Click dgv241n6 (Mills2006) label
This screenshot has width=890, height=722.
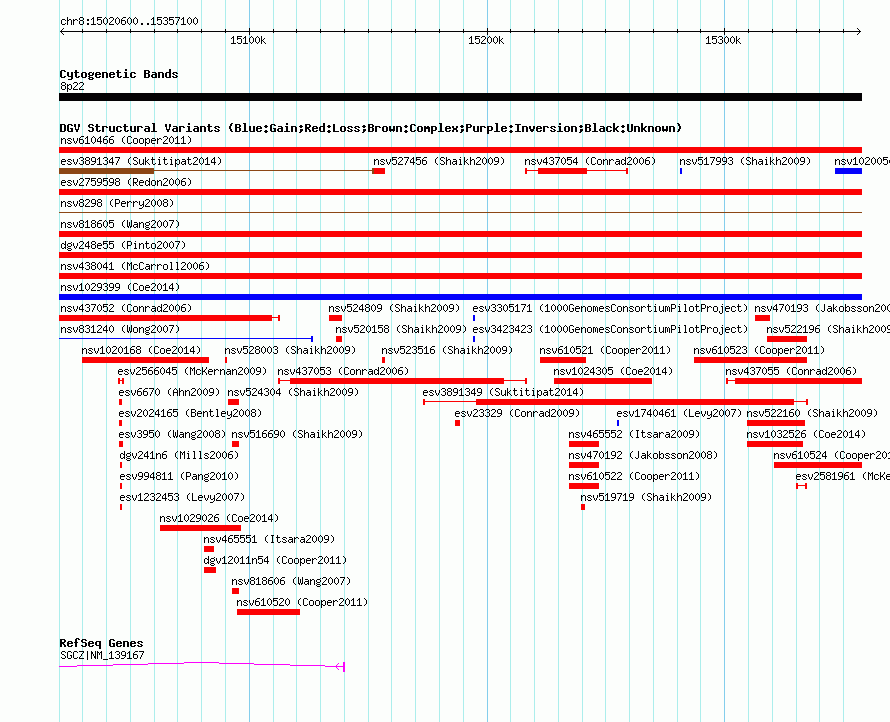pyautogui.click(x=179, y=455)
